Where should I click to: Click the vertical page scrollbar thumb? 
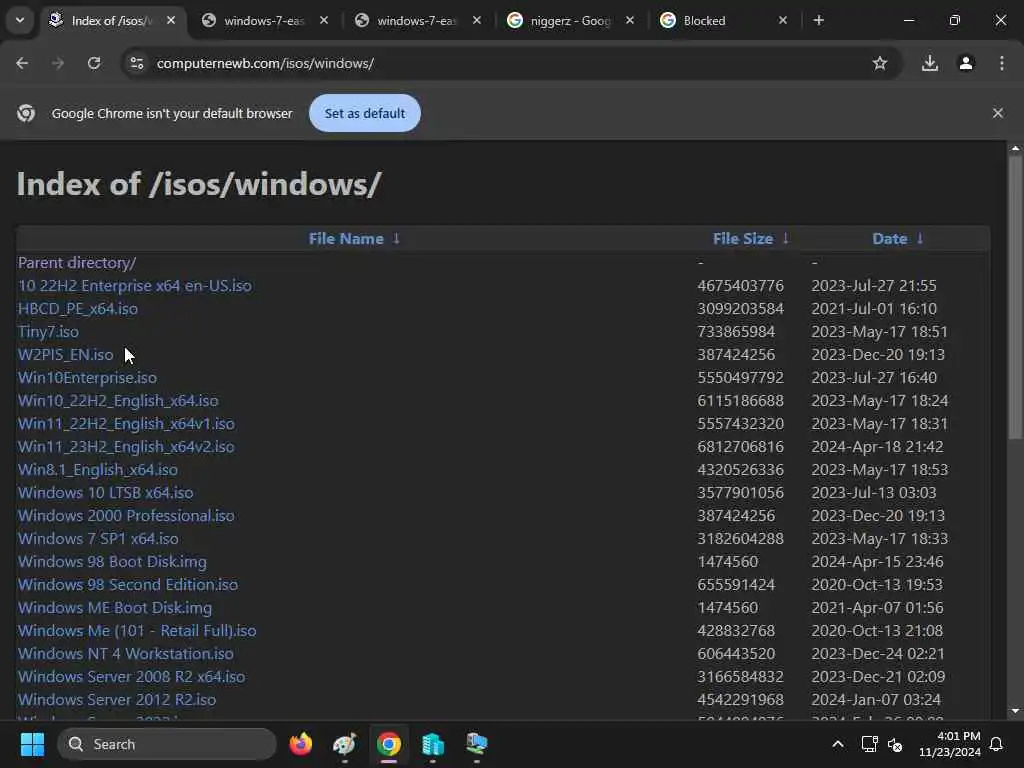point(1015,297)
